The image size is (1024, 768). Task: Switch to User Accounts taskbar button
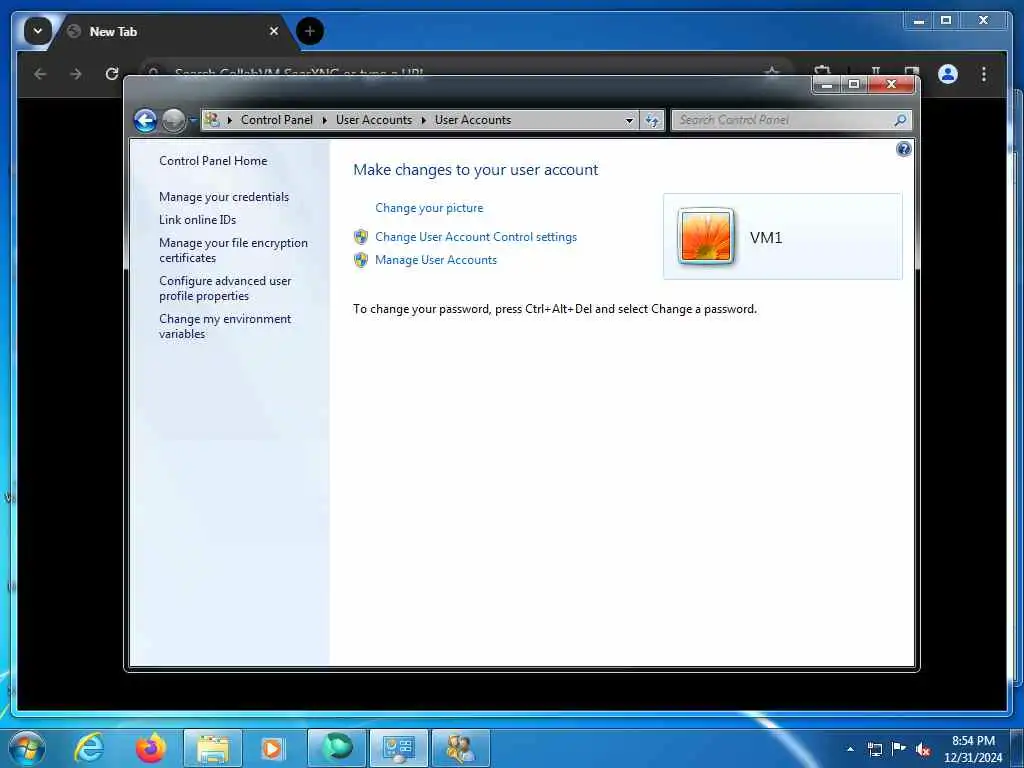460,748
